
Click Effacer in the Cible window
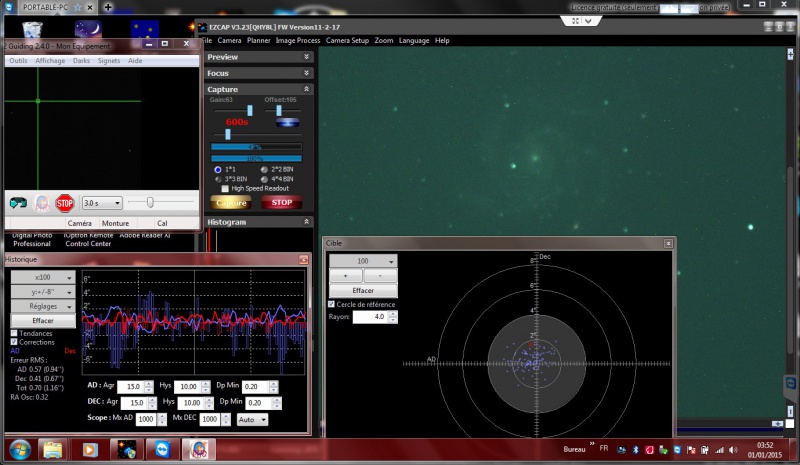click(x=363, y=290)
